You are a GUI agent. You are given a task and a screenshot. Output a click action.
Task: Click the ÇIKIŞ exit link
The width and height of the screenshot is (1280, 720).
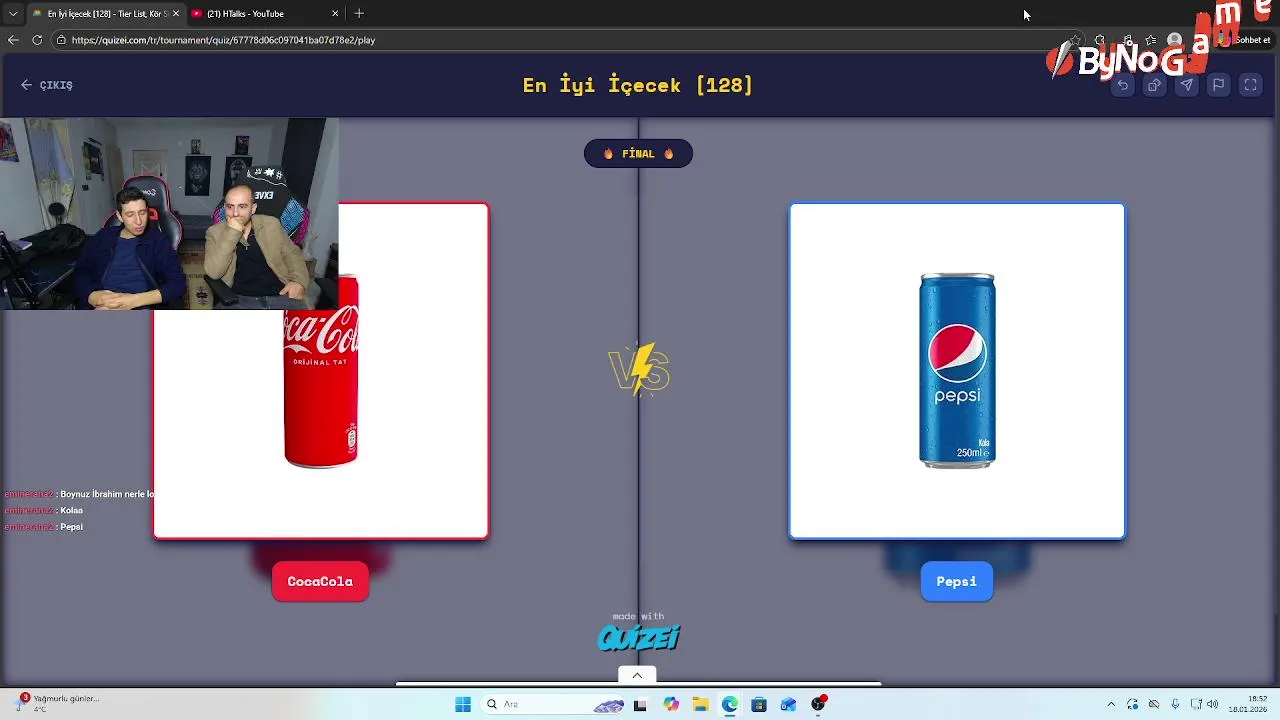coord(47,85)
